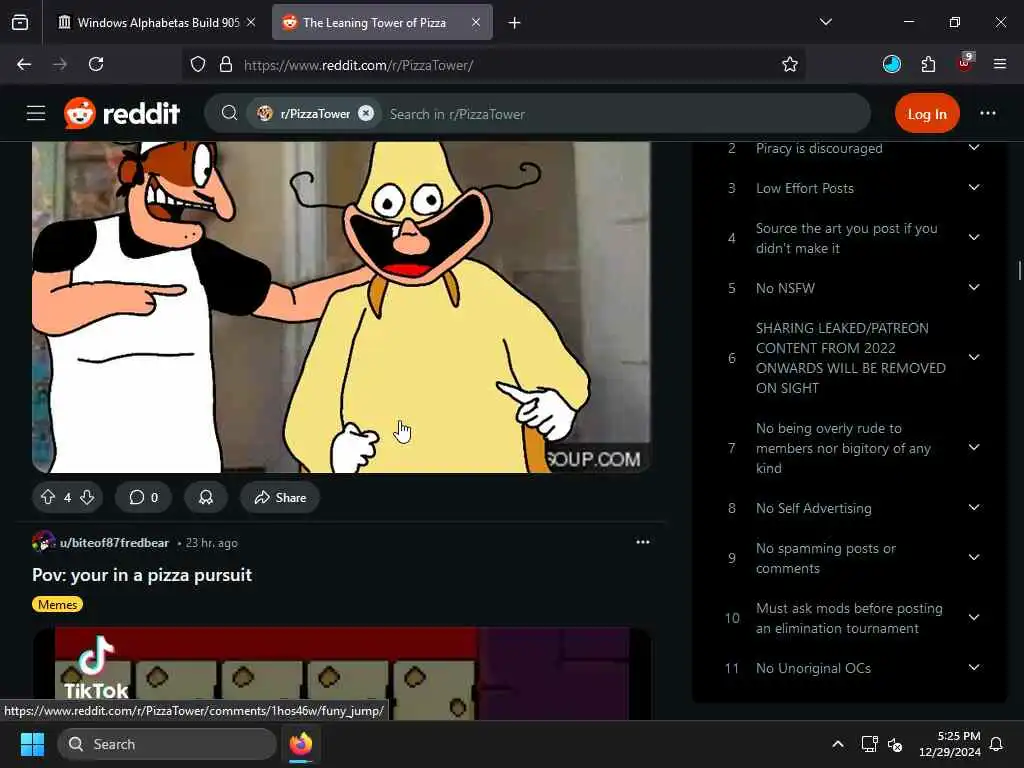Close The Leaning Tower of Pizza tab
This screenshot has width=1024, height=768.
coord(476,23)
